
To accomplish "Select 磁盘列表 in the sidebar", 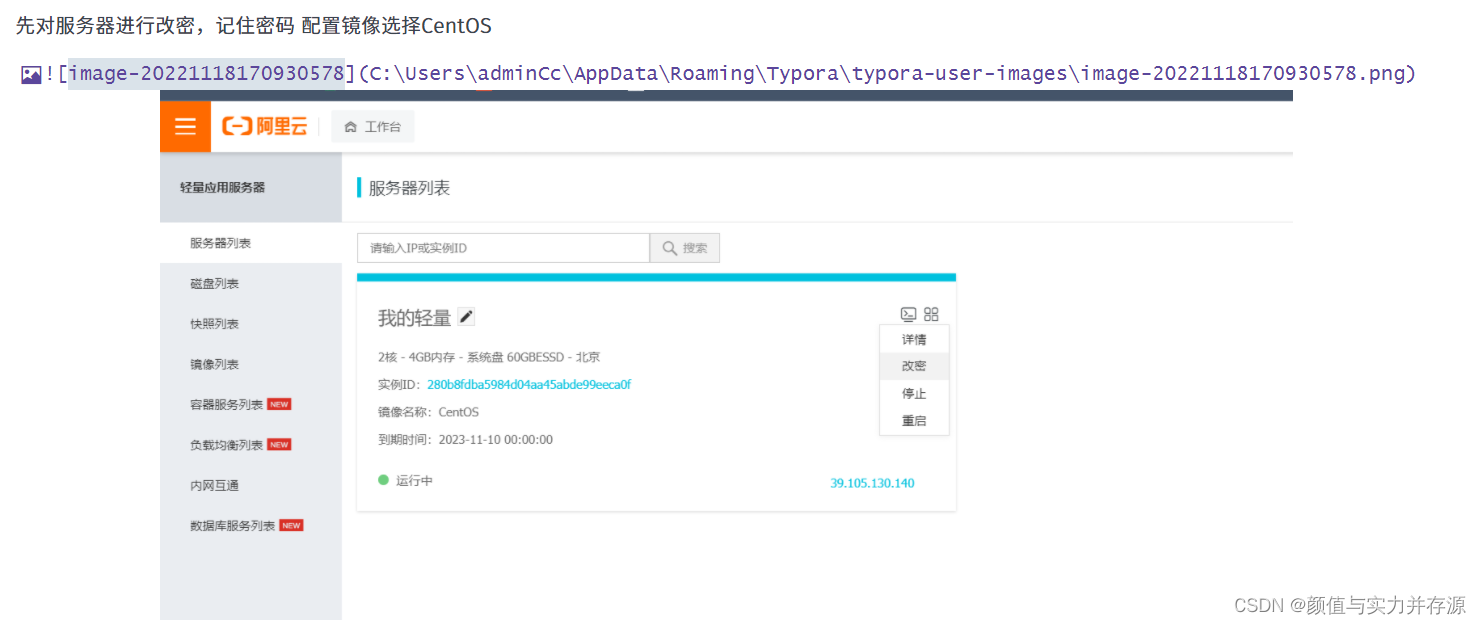I will (251, 284).
